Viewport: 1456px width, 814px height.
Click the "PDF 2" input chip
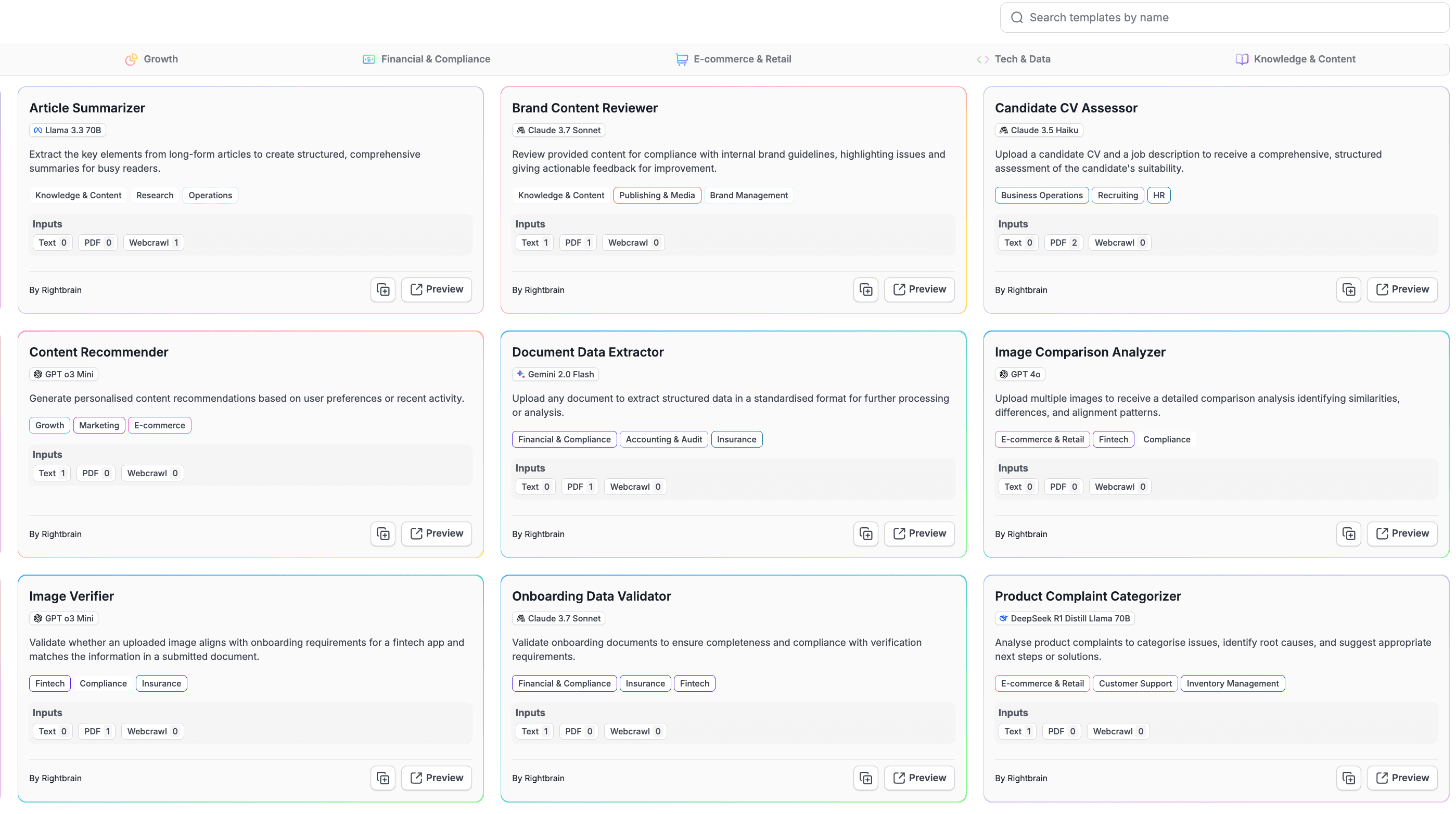[1063, 243]
